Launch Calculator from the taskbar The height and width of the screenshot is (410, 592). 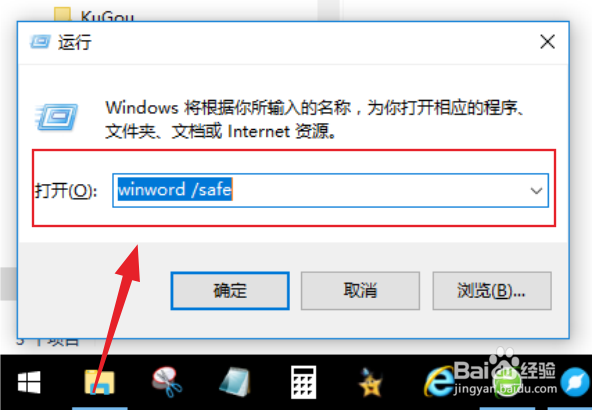tap(303, 382)
